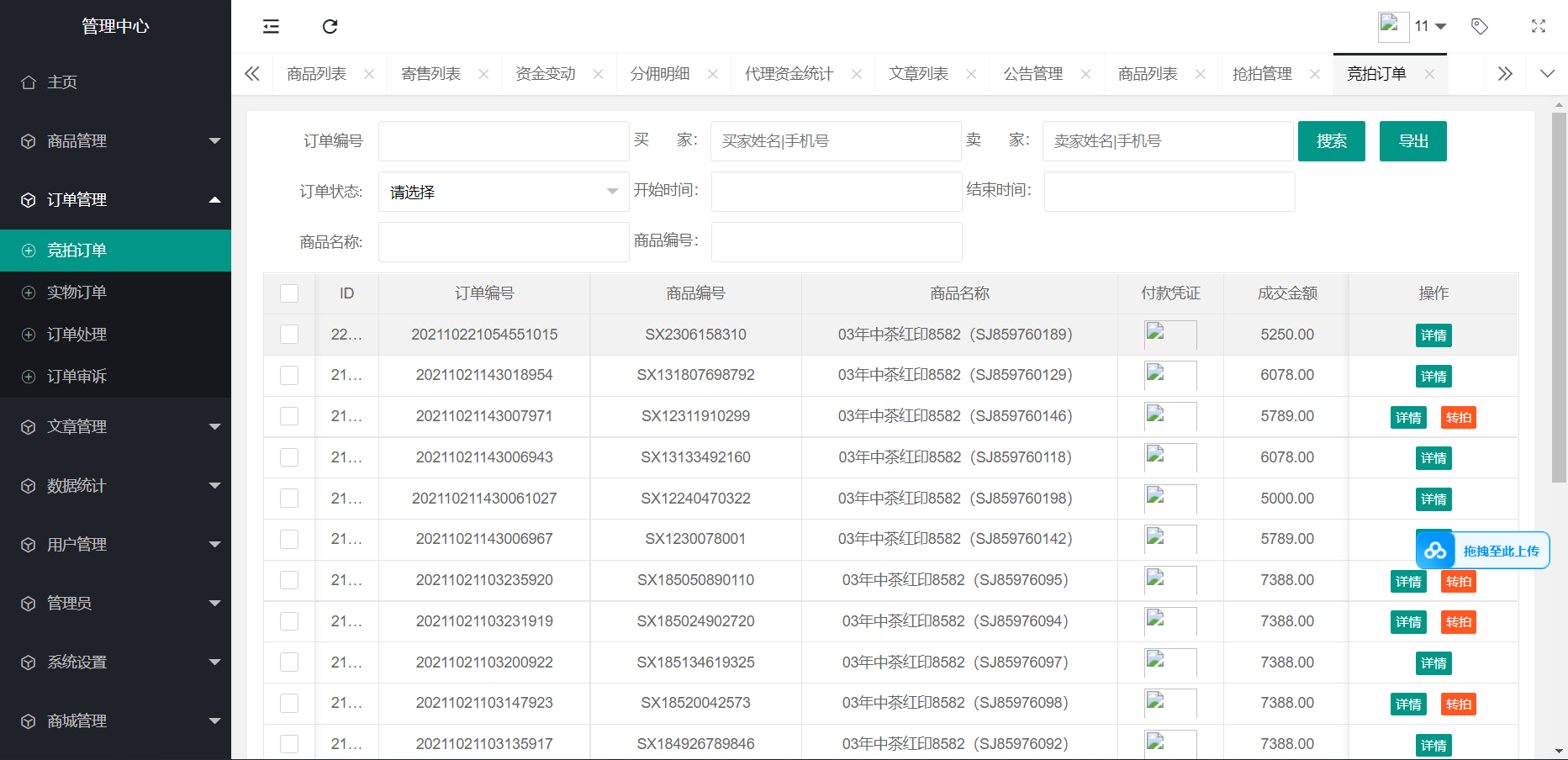
Task: Check the row for order 202110221054551015
Action: click(289, 335)
